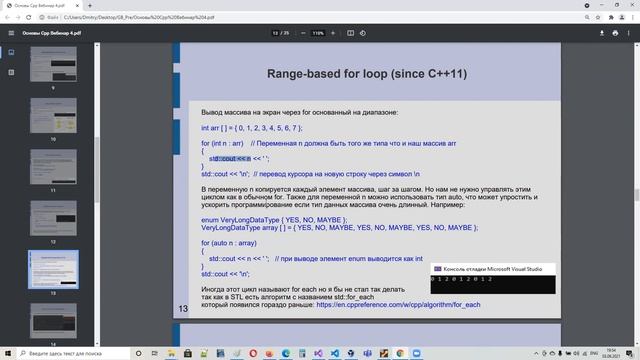The width and height of the screenshot is (640, 360).
Task: Open Visual Studio purple icon on the taskbar
Action: (318, 353)
